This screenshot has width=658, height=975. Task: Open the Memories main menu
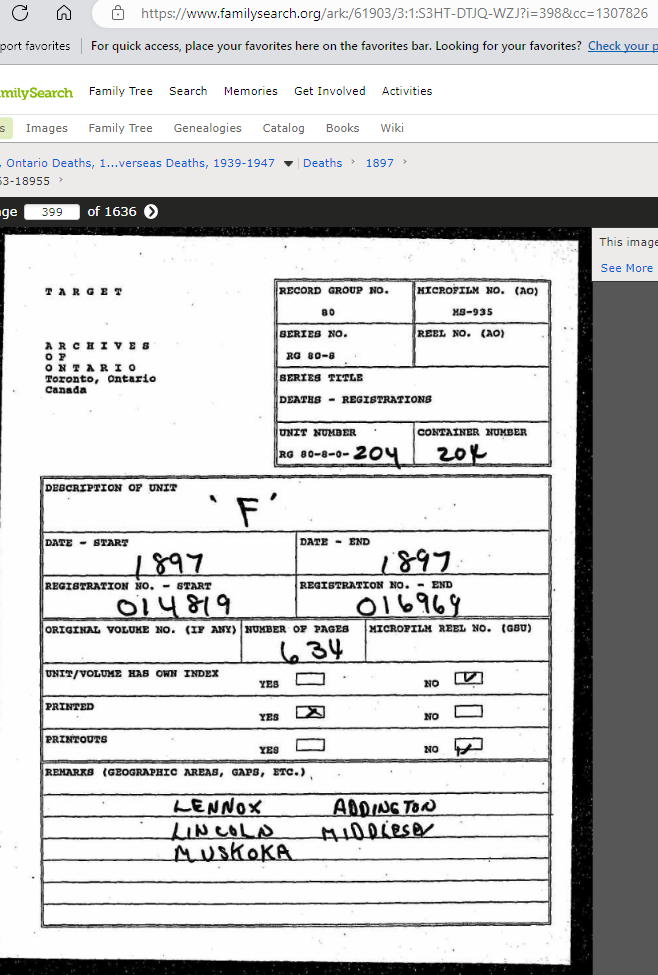pos(251,91)
